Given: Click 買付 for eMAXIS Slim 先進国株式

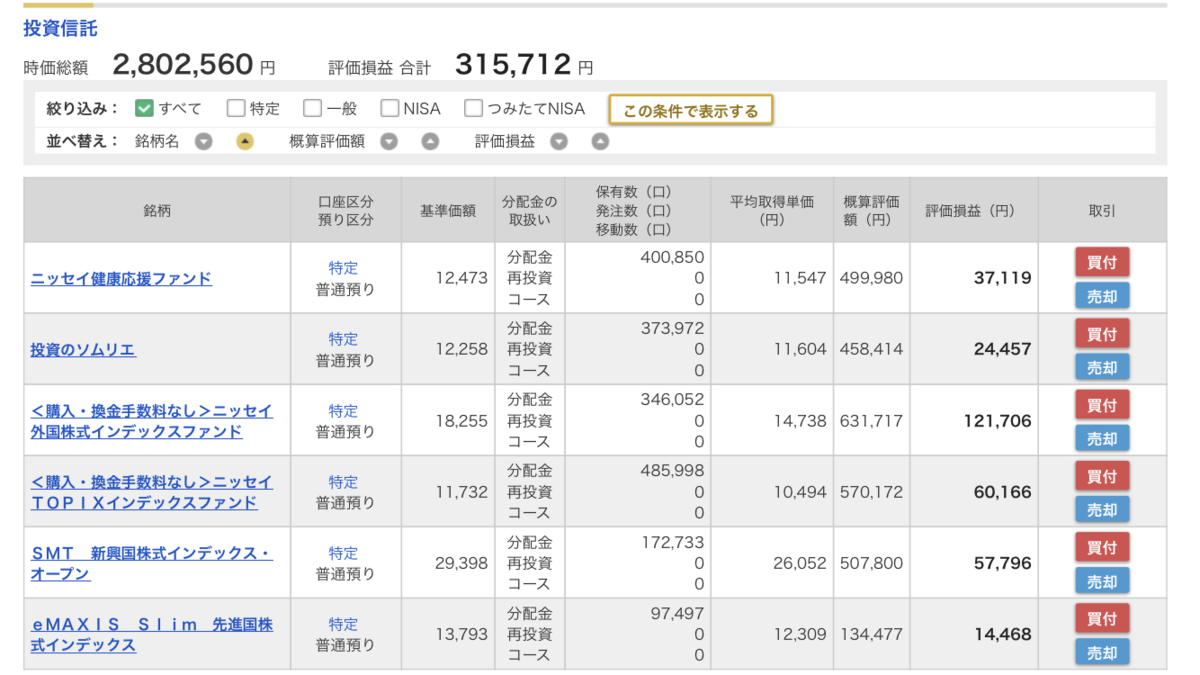Looking at the screenshot, I should (1101, 618).
